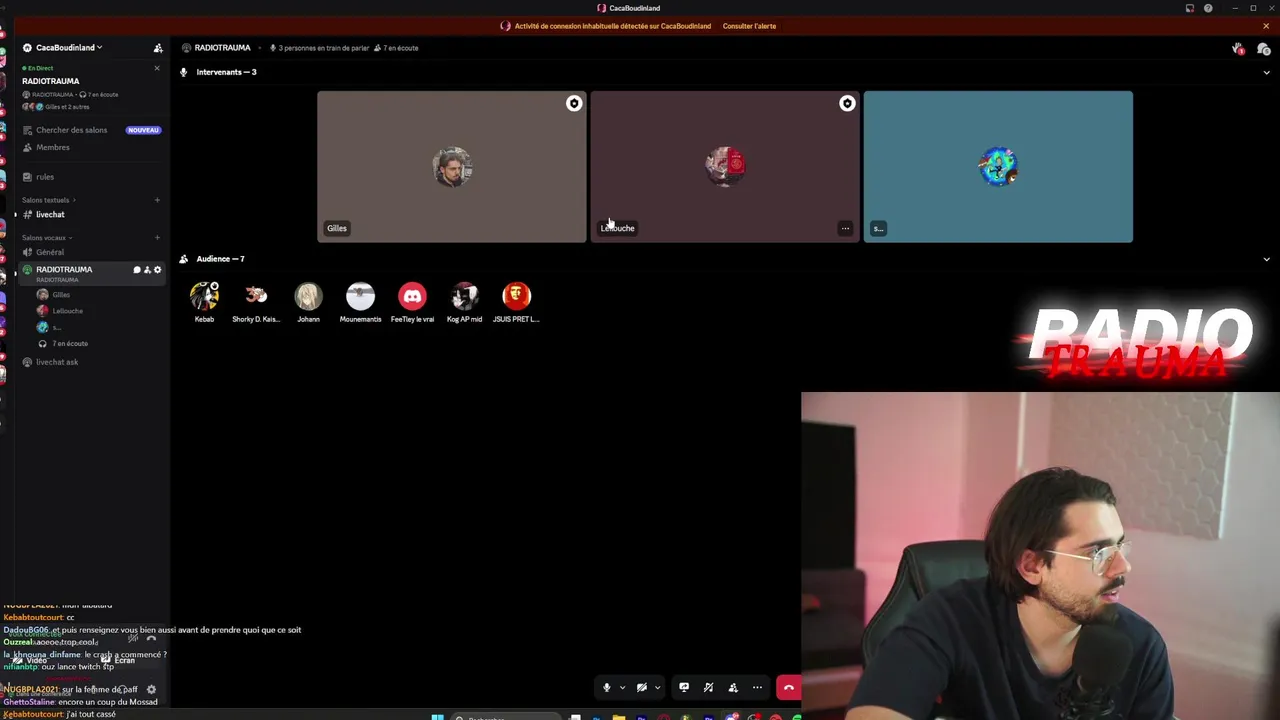The image size is (1280, 720).
Task: Add a channel to Salons vocaux
Action: 157,238
